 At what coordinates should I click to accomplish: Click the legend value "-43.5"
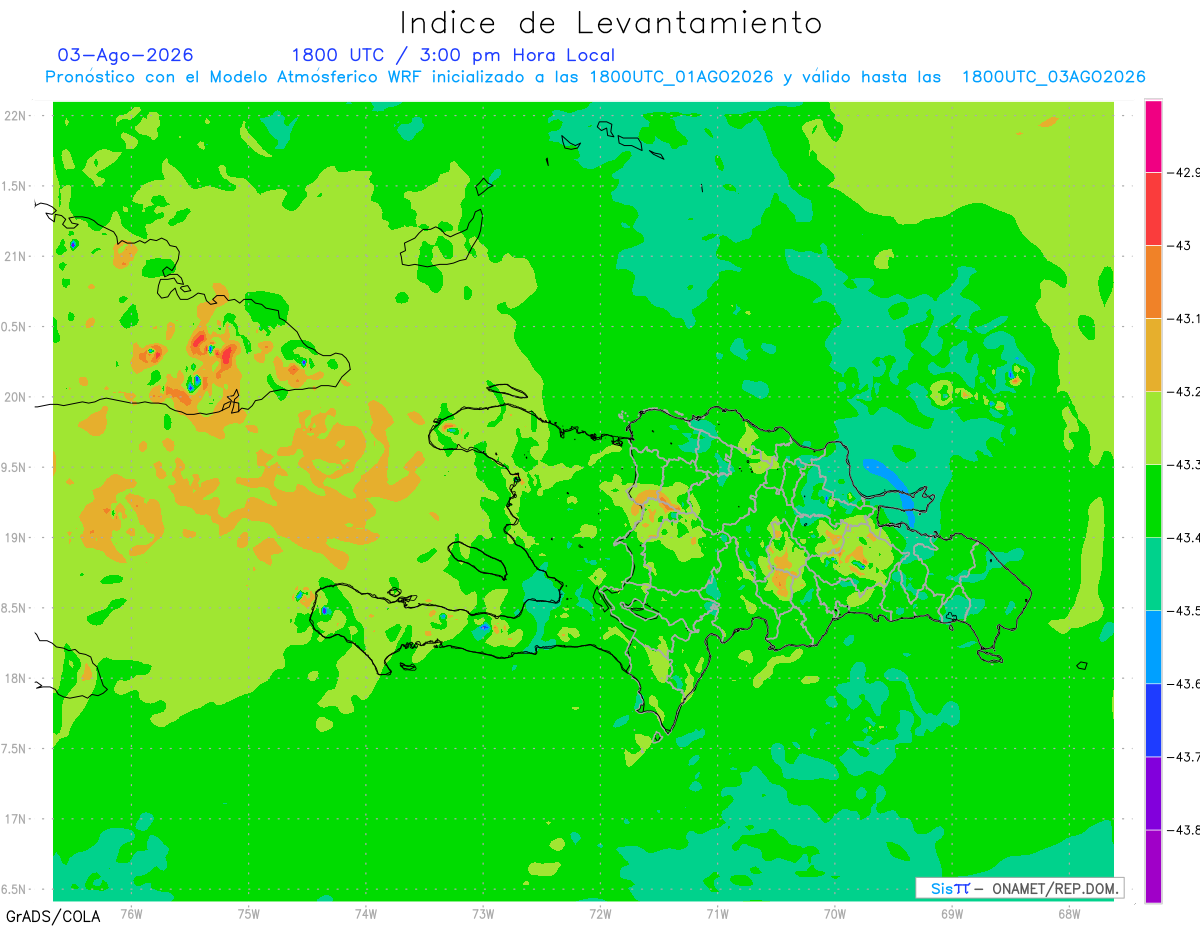(x=1184, y=611)
